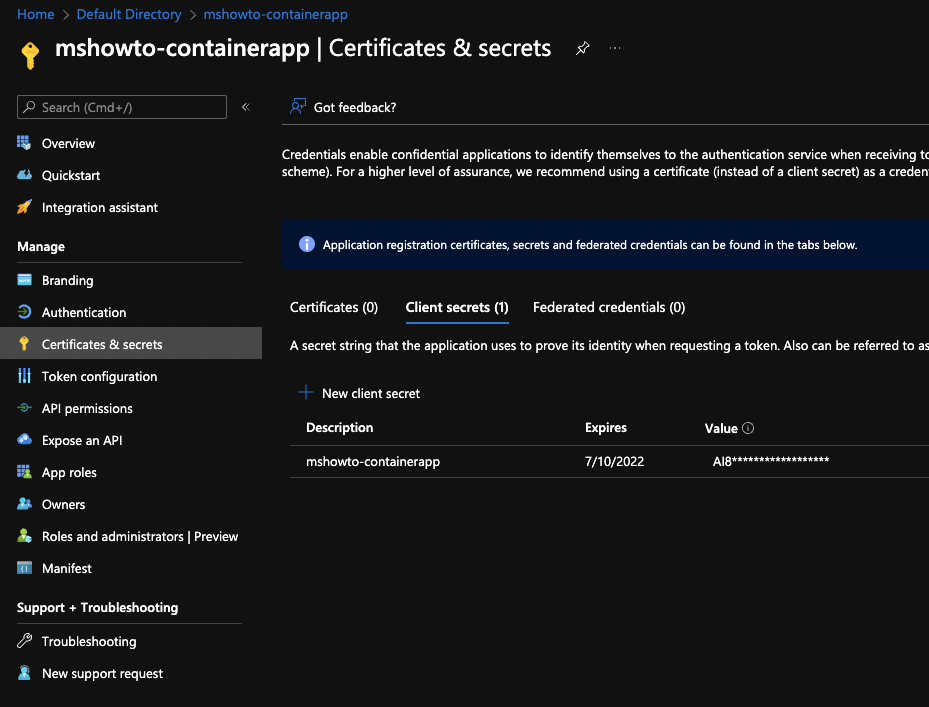Click the info icon next to Value
The height and width of the screenshot is (707, 929).
[748, 428]
